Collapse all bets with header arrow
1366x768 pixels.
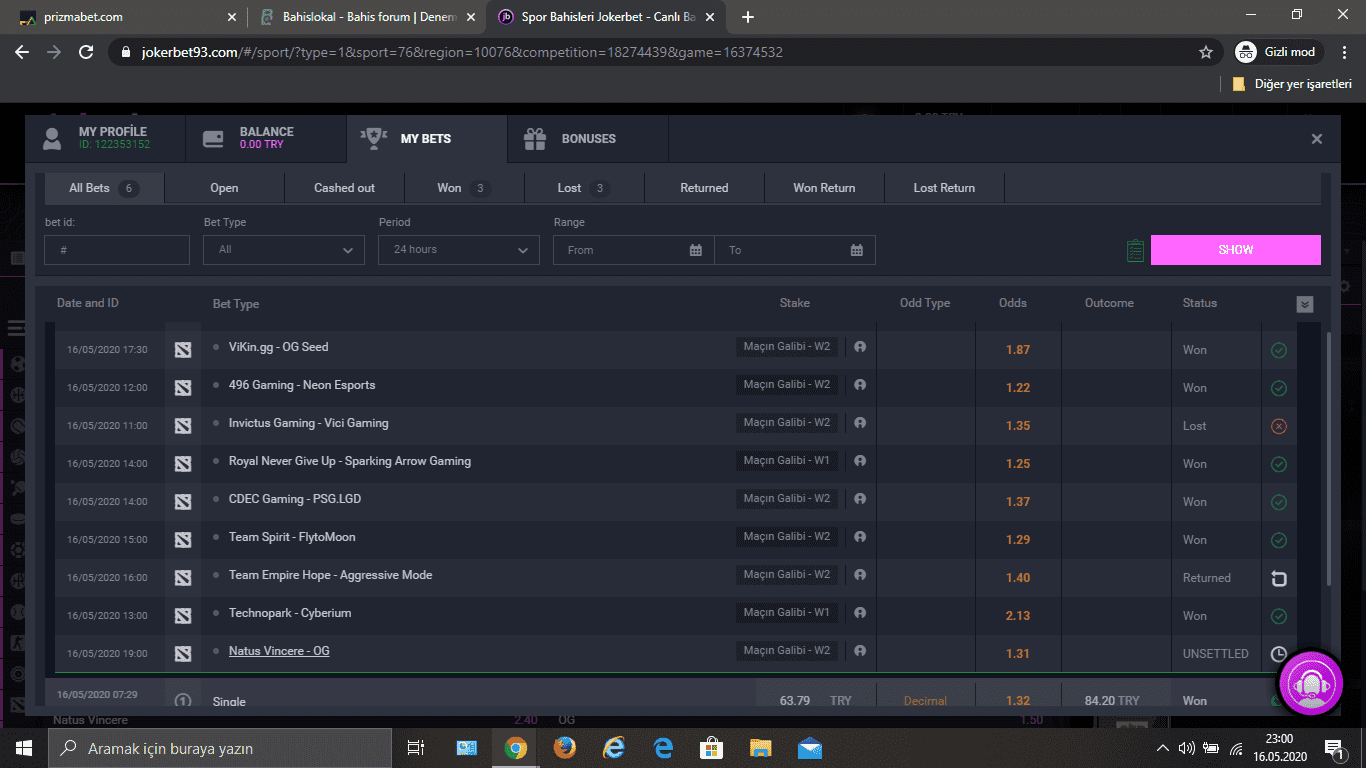point(1304,304)
